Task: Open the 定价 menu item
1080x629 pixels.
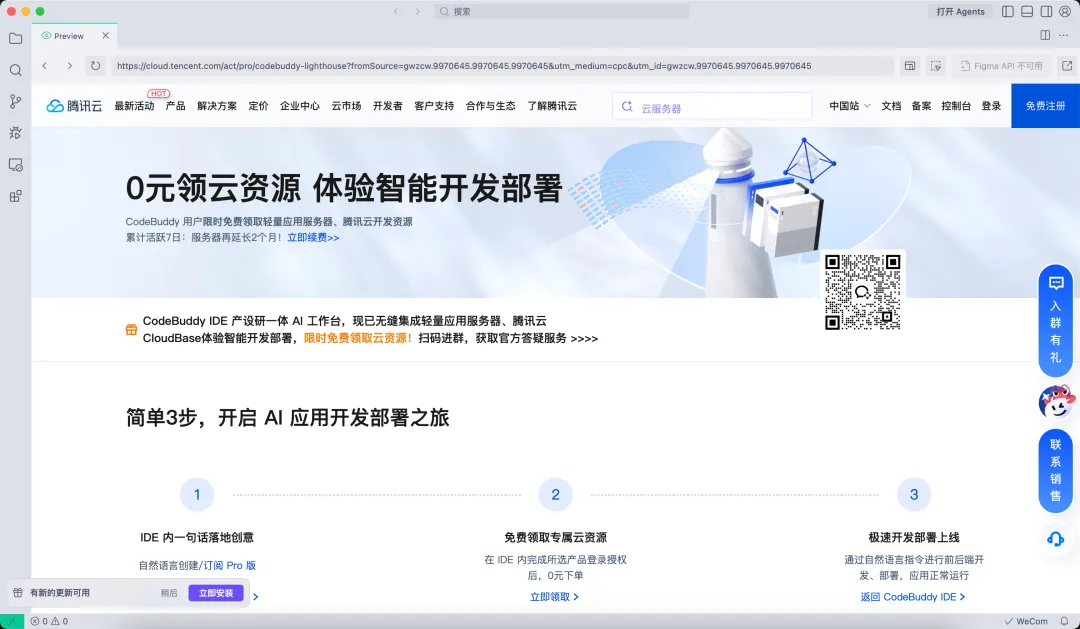Action: [258, 106]
